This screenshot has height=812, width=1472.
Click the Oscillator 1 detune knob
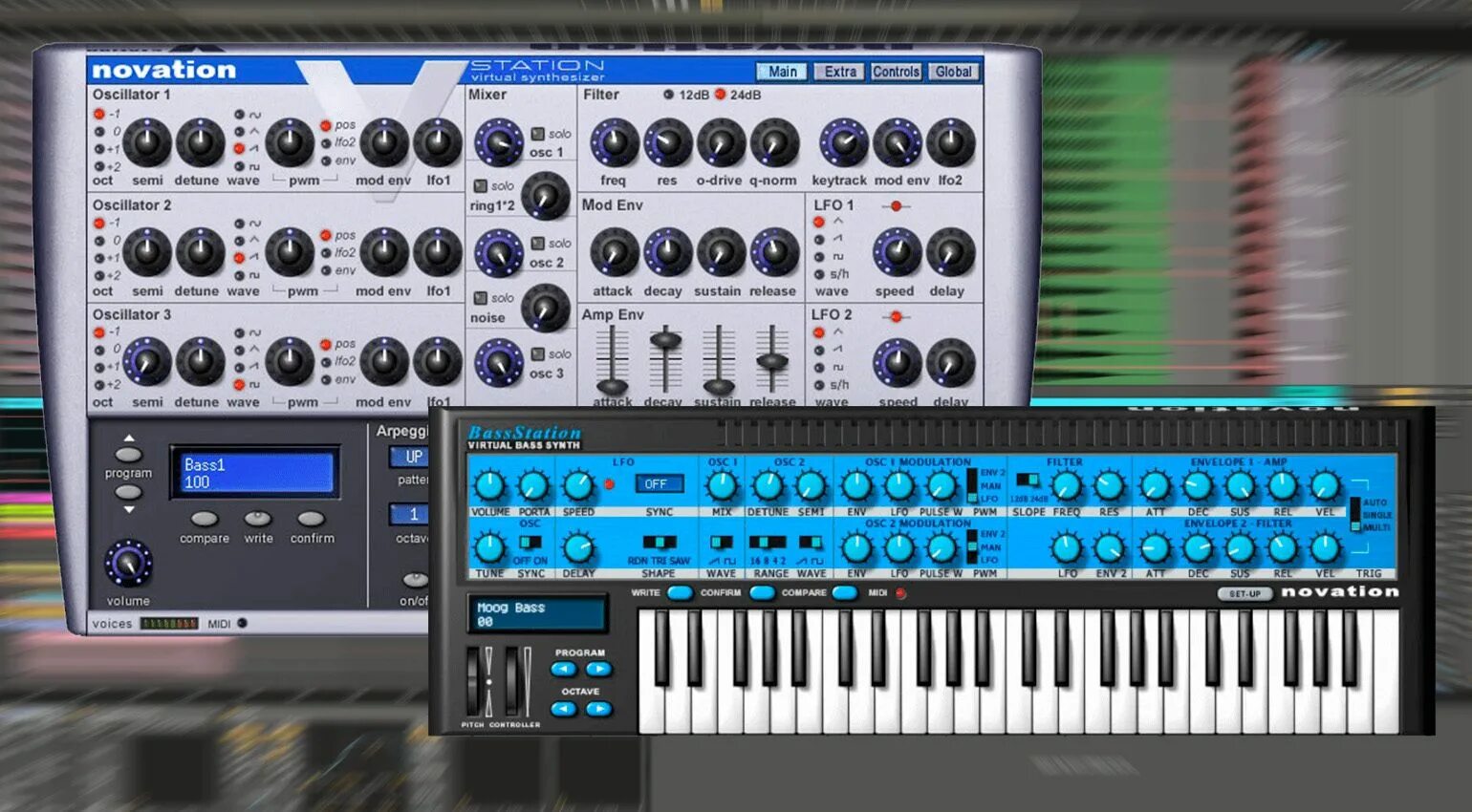200,142
